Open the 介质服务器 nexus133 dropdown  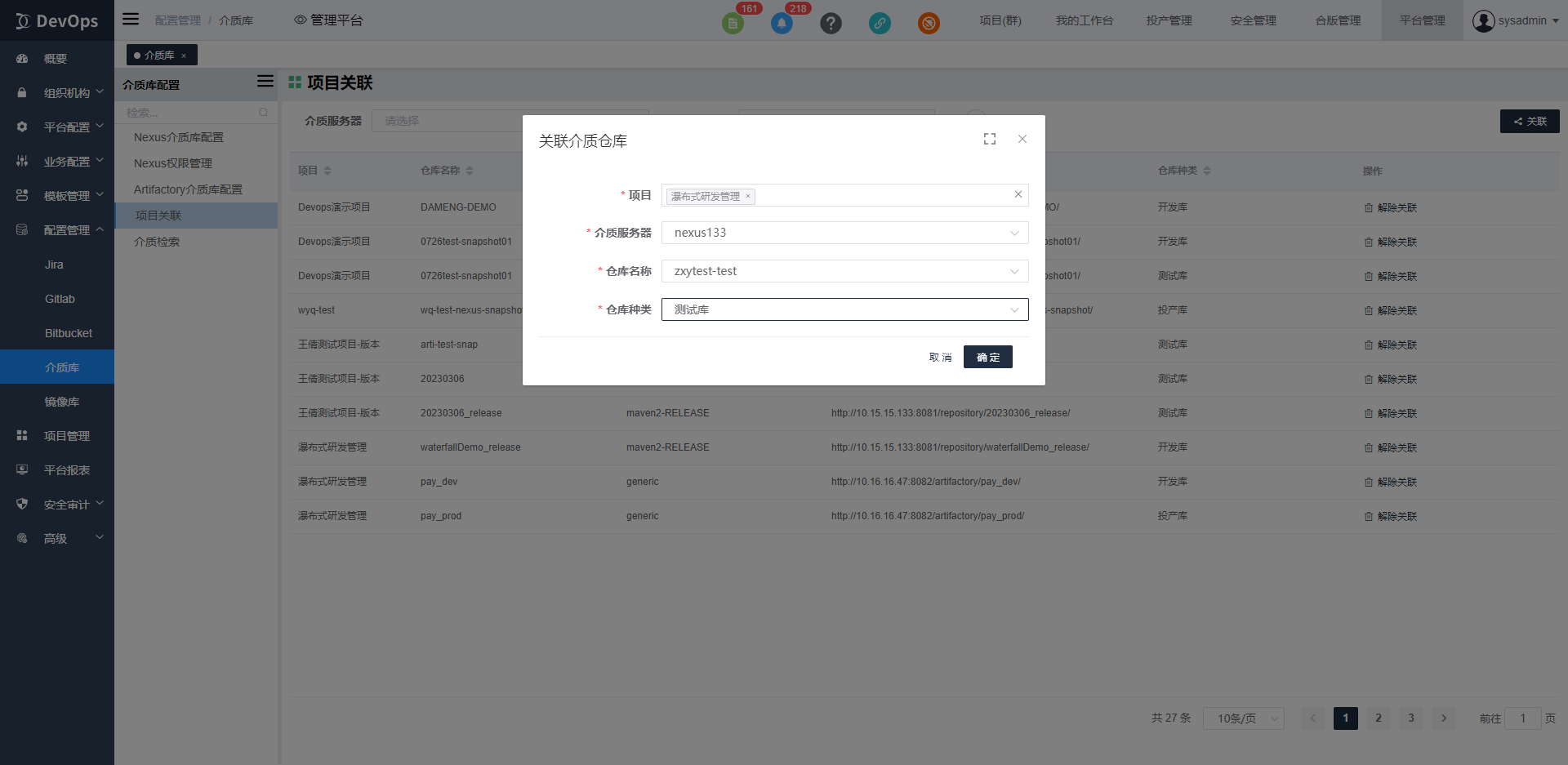click(844, 233)
